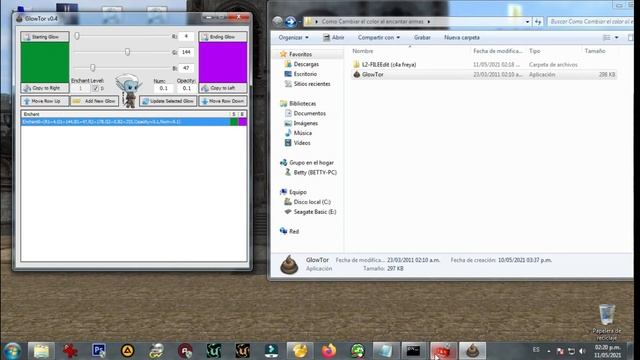Screen dimensions: 640x360
Task: Click the Ending Glow button in GlowTor
Action: (223, 37)
